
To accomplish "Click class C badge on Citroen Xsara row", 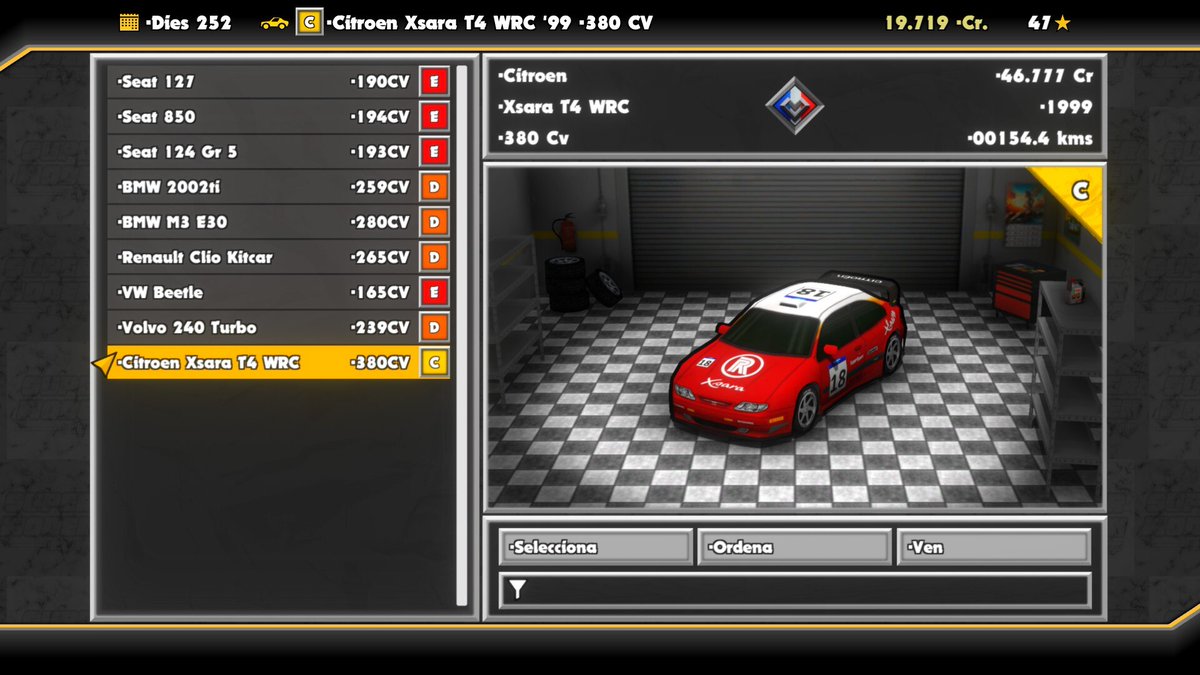I will [434, 362].
